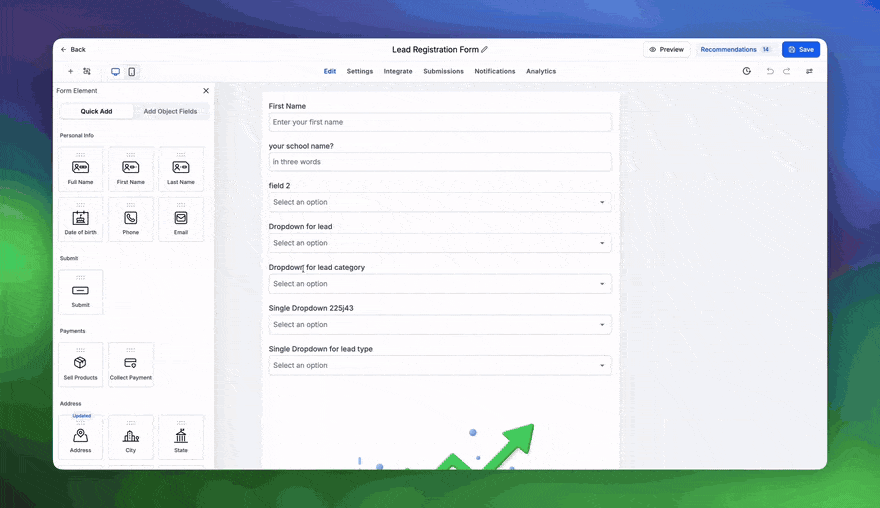Click the school name input field
This screenshot has height=508, width=880.
440,162
